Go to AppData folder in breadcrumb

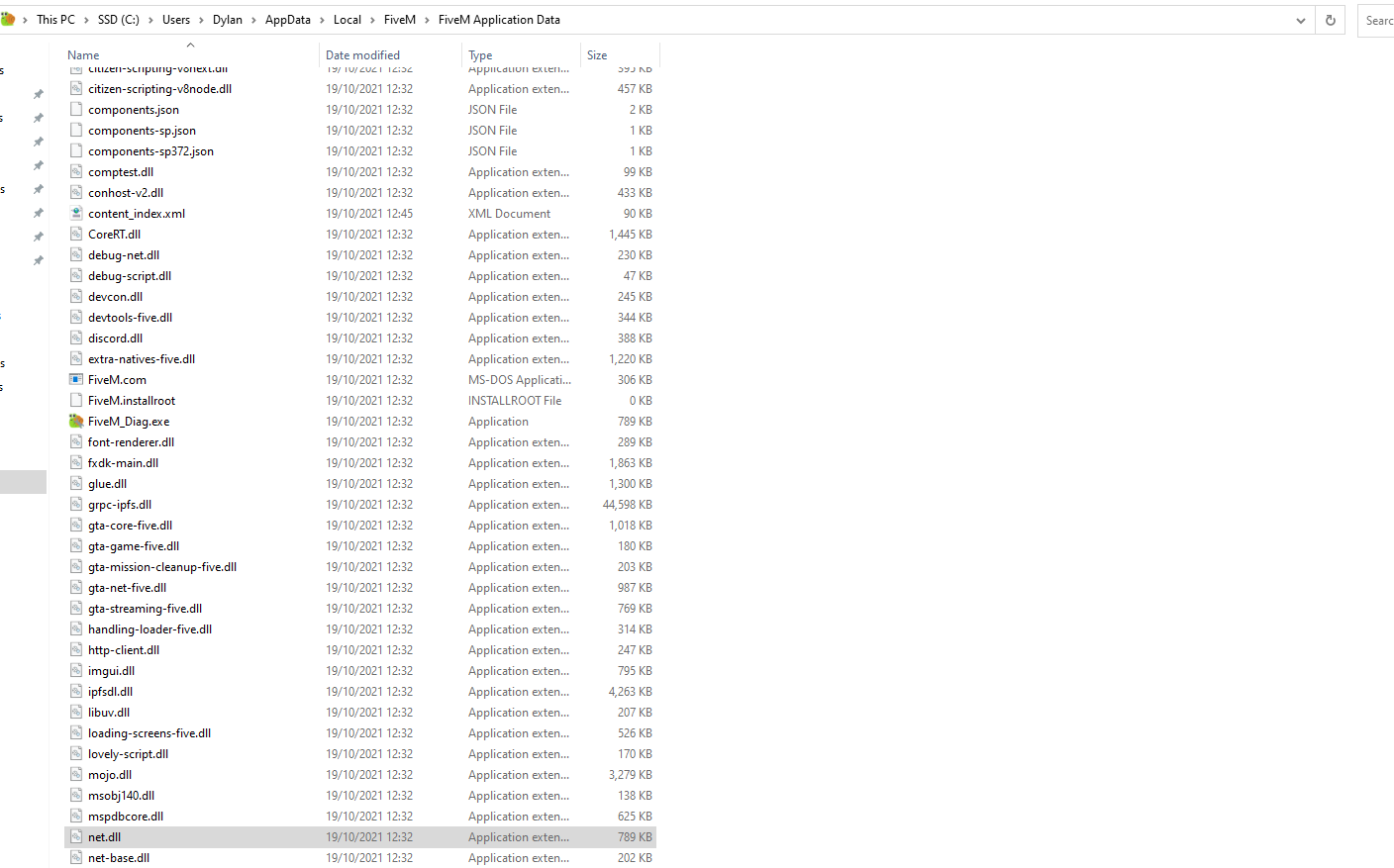tap(288, 20)
